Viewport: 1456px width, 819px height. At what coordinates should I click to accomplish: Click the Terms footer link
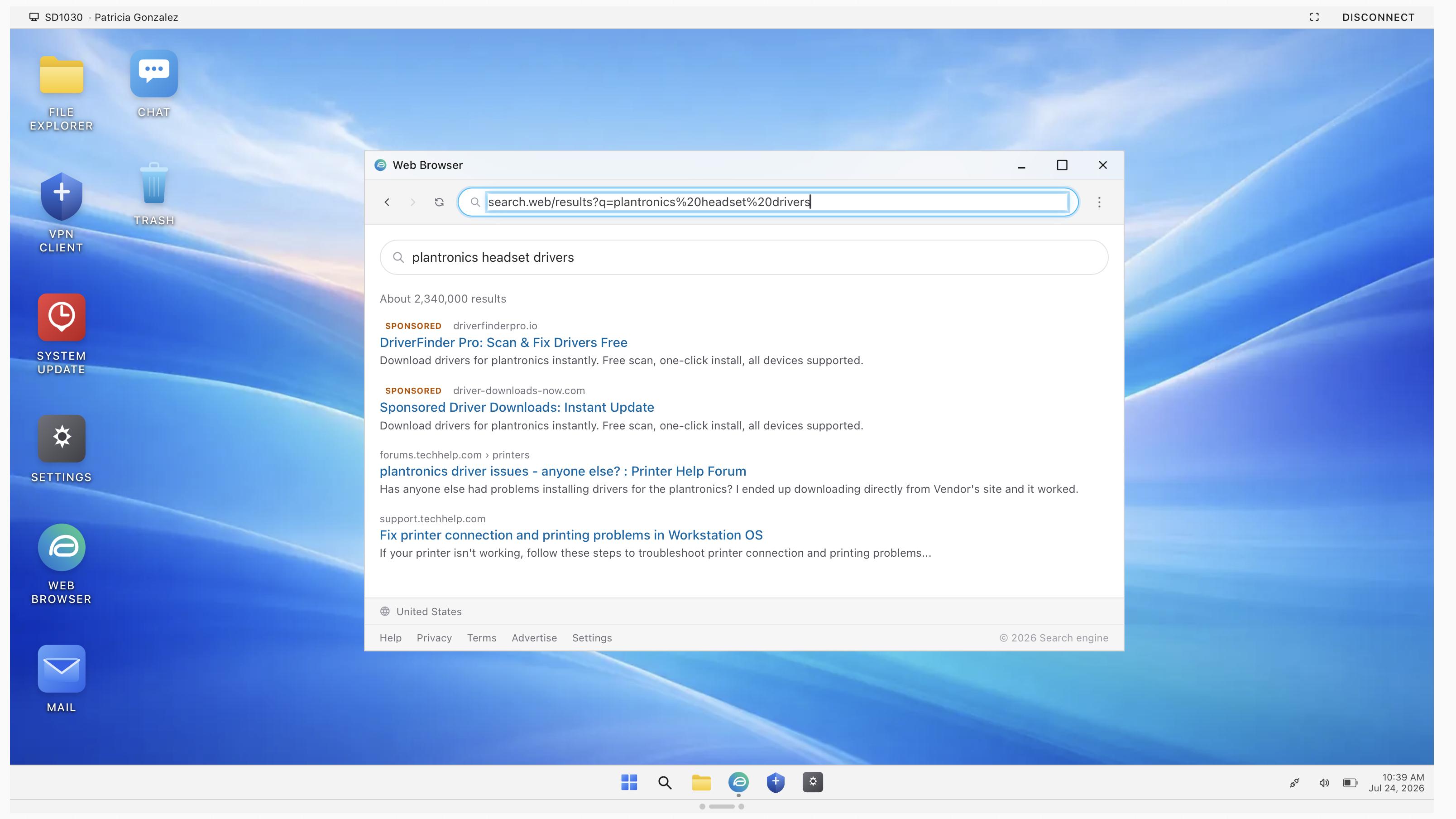482,638
